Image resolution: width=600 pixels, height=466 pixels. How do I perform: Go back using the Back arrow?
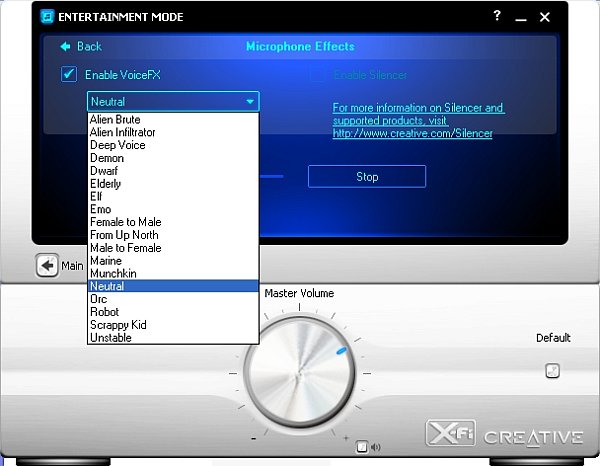click(x=65, y=46)
